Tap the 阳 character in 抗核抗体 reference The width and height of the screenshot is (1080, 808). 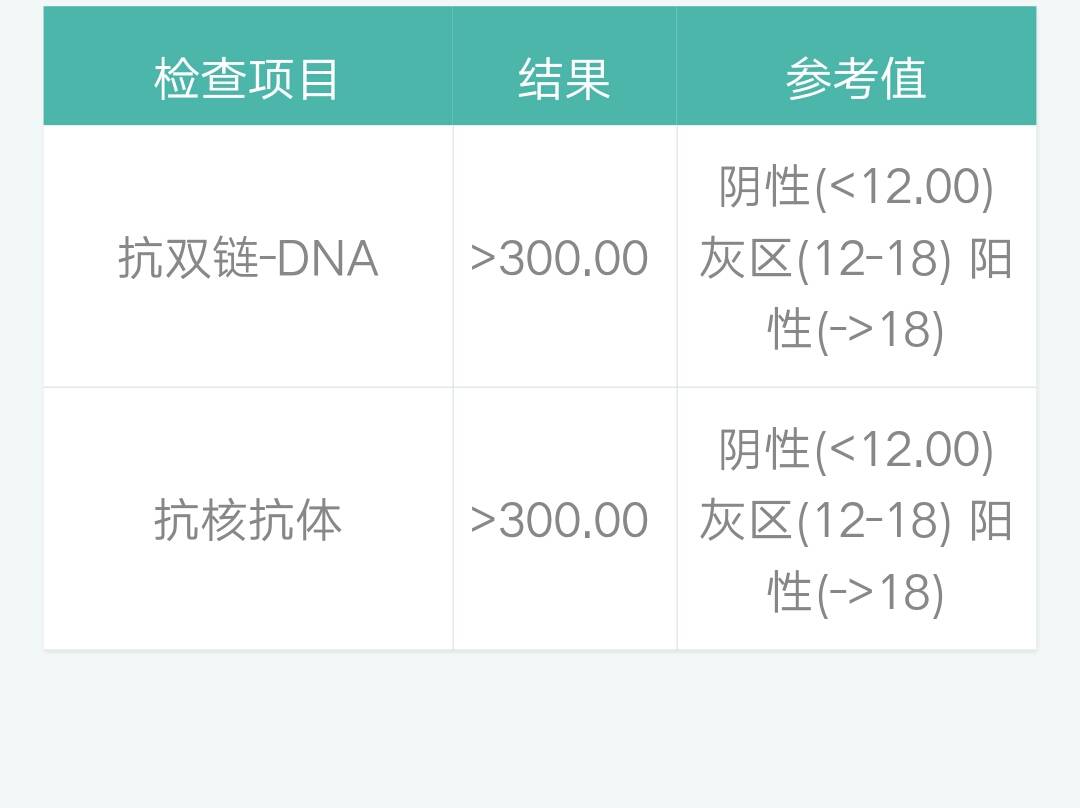tap(991, 521)
